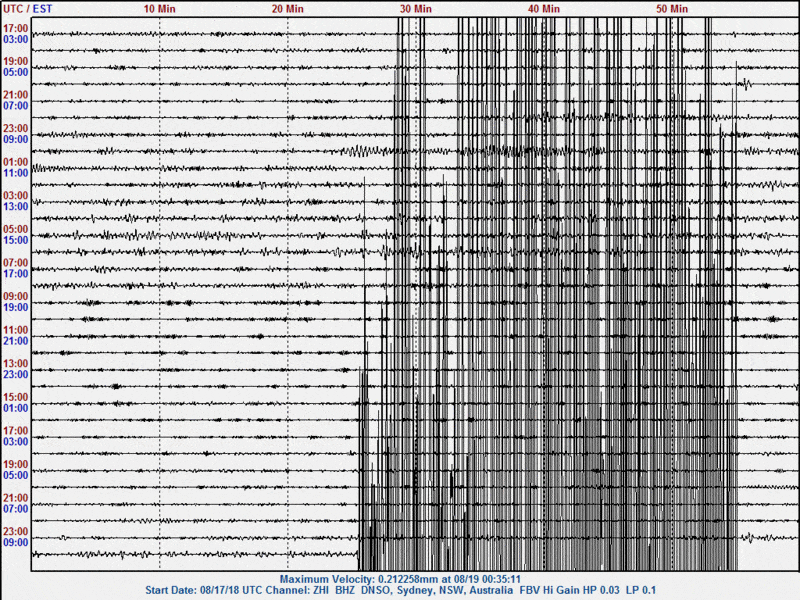Select the first 19:00 UTC row label
The image size is (800, 600).
click(15, 61)
